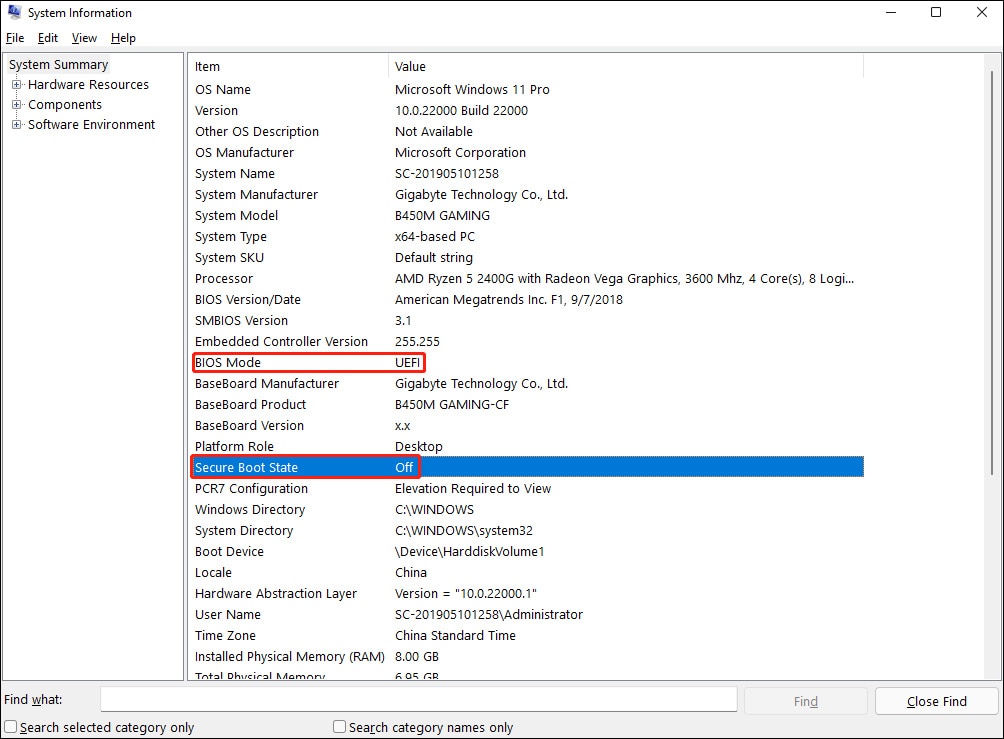The height and width of the screenshot is (739, 1004).
Task: Select the OS Name row
Action: pos(527,90)
